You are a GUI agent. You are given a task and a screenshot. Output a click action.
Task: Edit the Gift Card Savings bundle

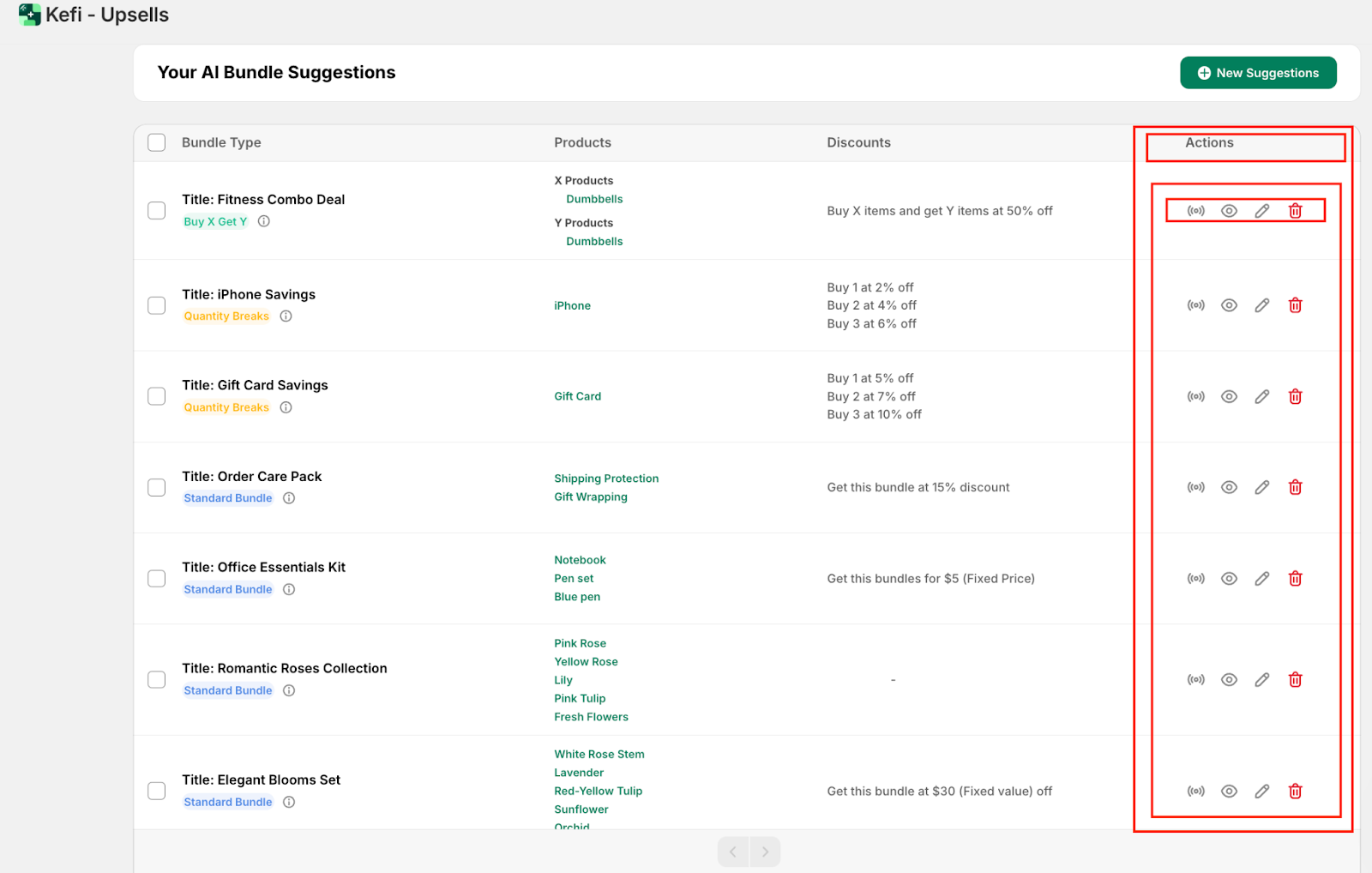(1262, 396)
